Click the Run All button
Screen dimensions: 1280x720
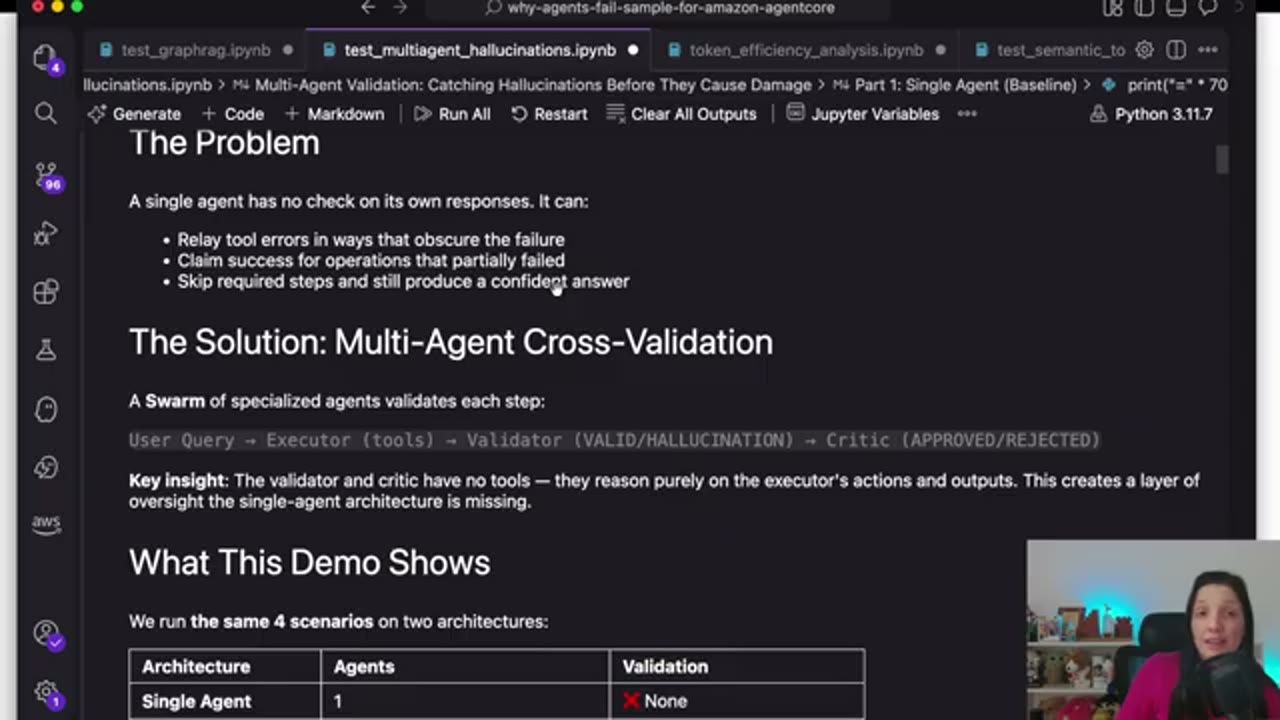[x=452, y=114]
